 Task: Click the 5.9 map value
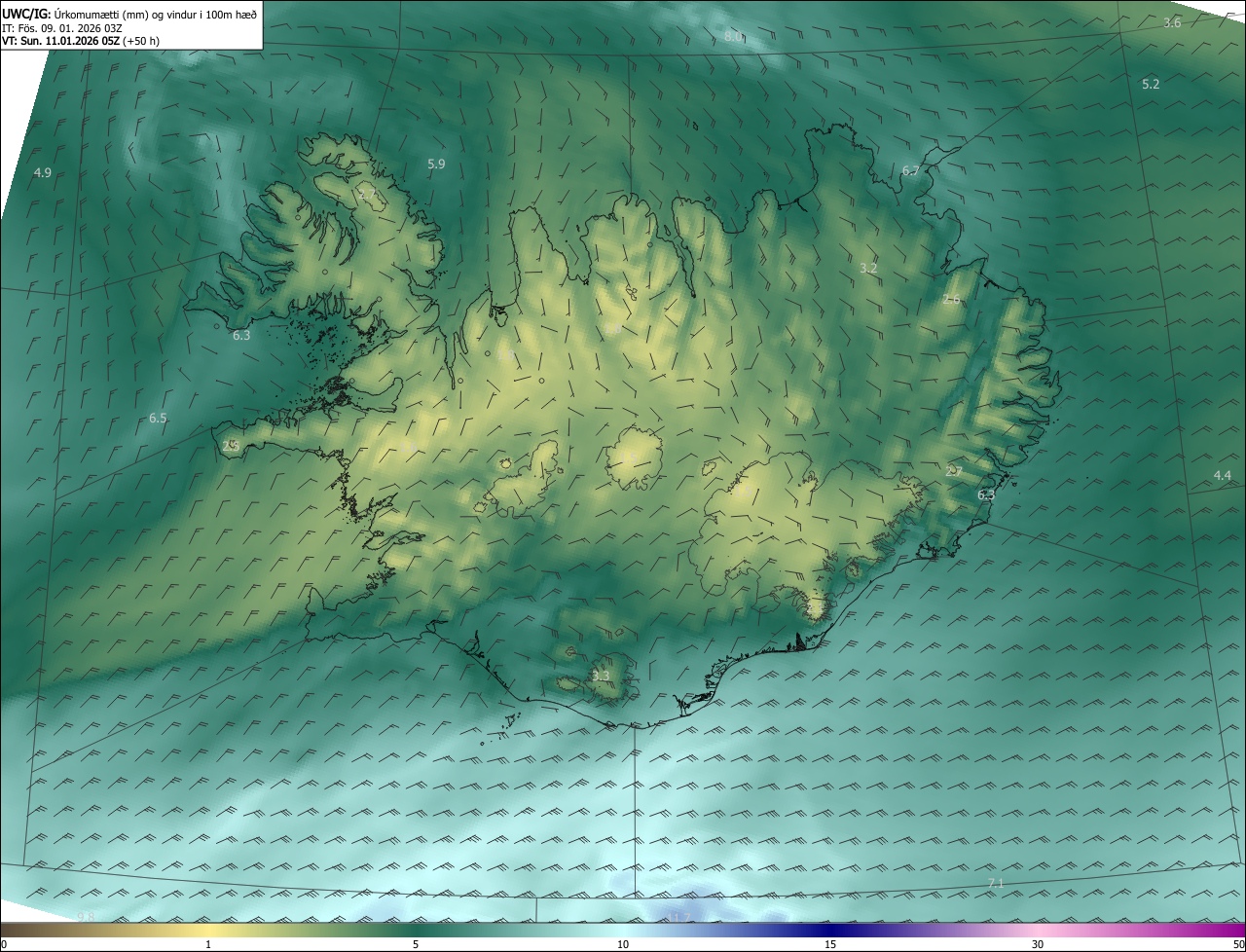[x=436, y=165]
